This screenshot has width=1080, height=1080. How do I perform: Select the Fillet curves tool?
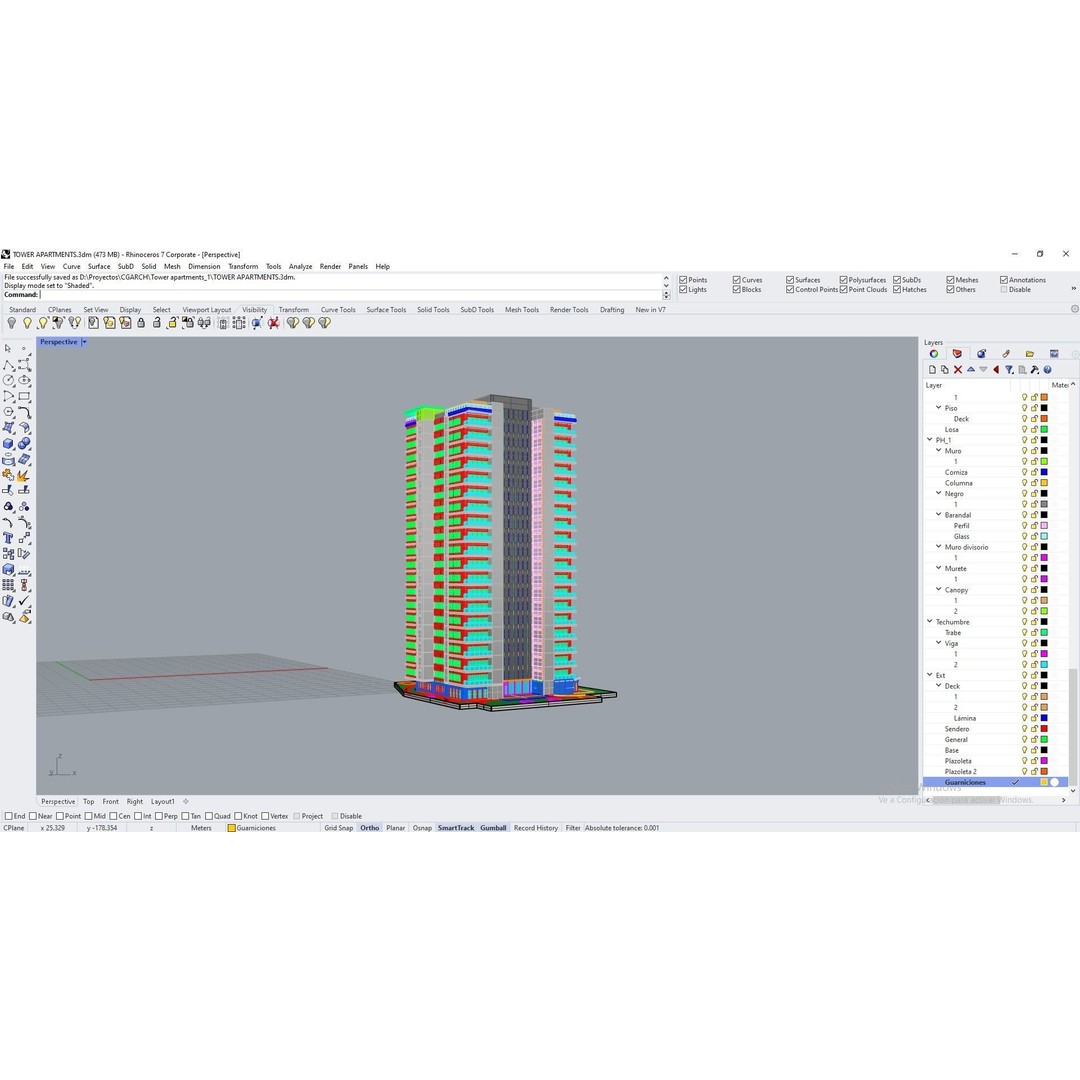click(x=24, y=412)
